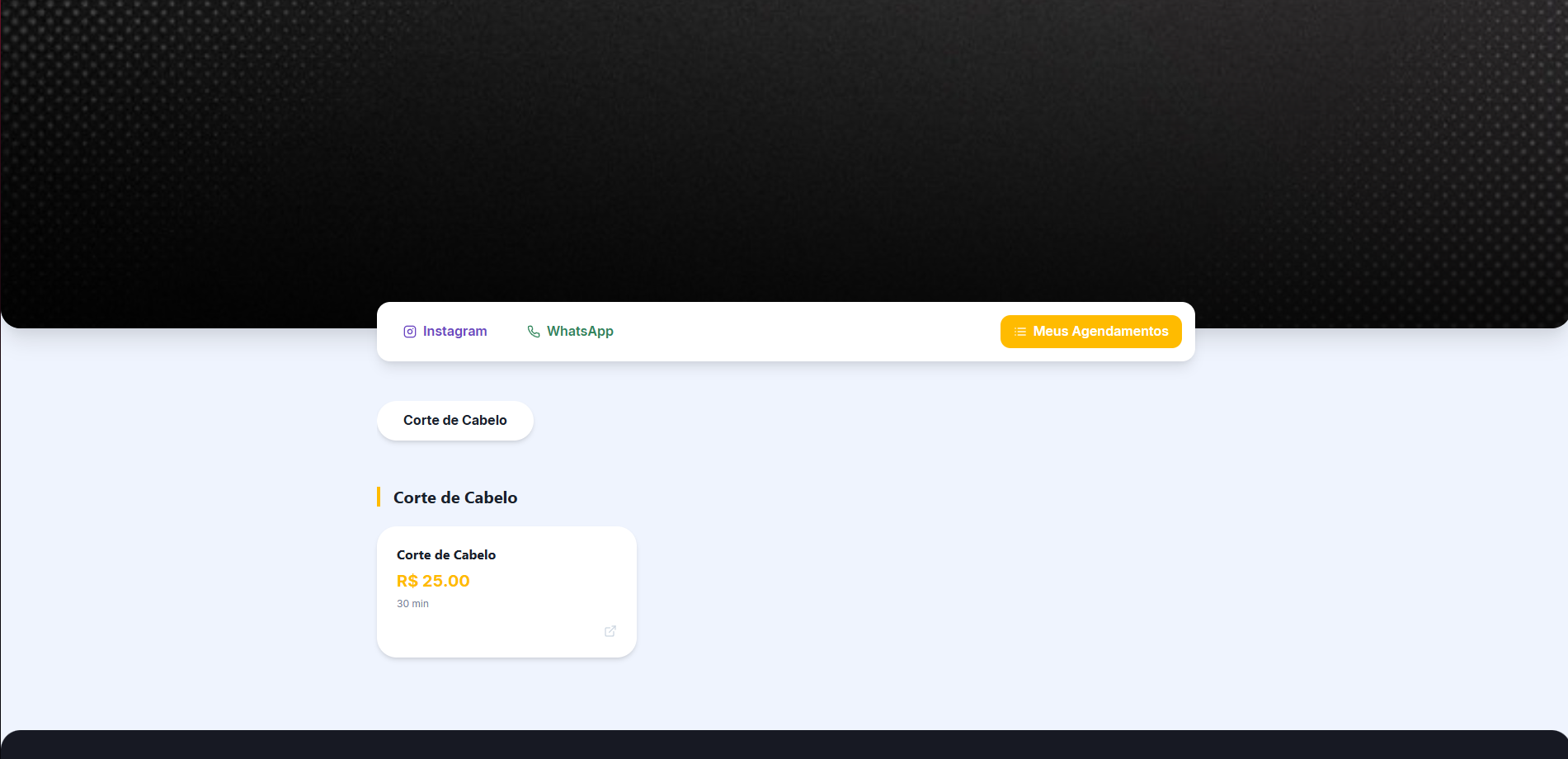Click the 30 min duration label
Image resolution: width=1568 pixels, height=759 pixels.
click(x=412, y=604)
